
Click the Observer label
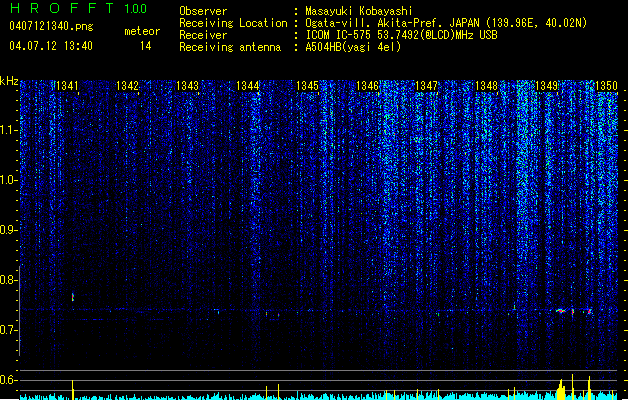(203, 11)
